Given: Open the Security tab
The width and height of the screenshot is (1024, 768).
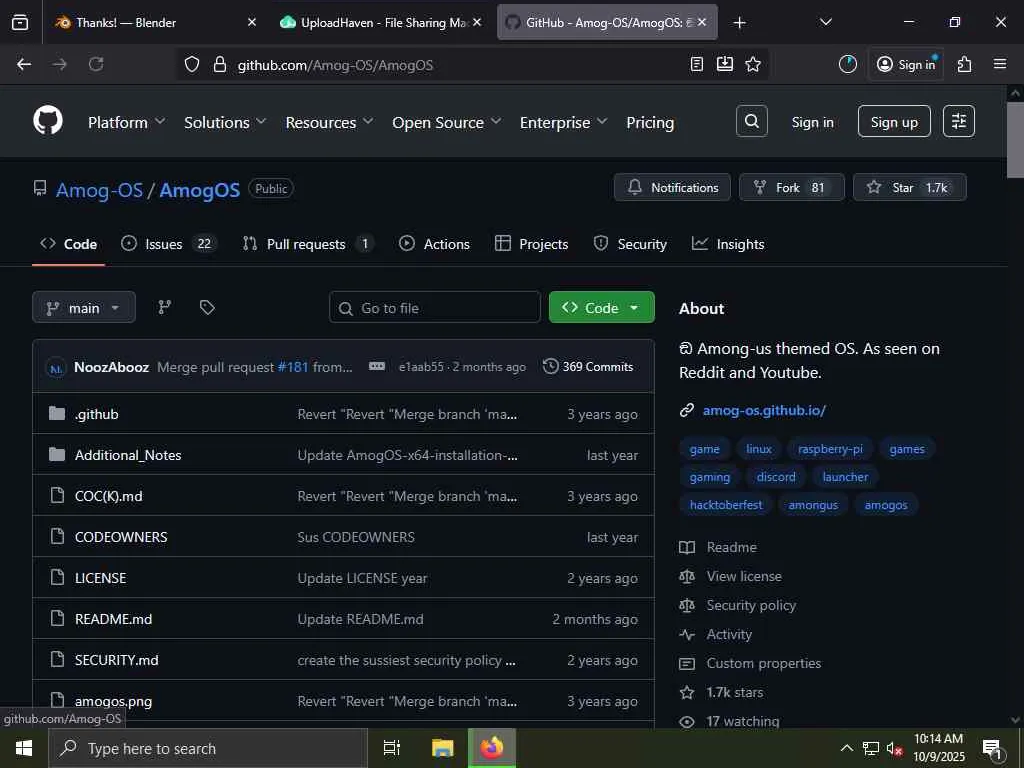Looking at the screenshot, I should point(630,244).
